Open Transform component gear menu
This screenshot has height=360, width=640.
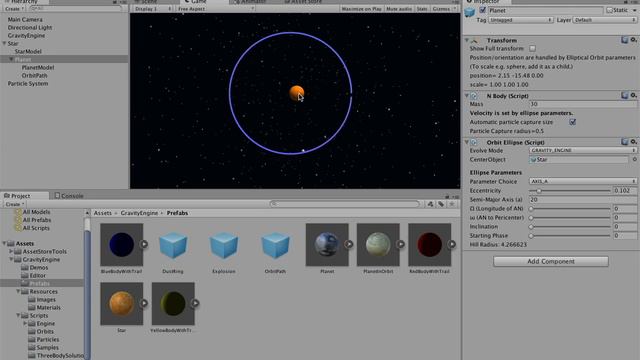633,40
